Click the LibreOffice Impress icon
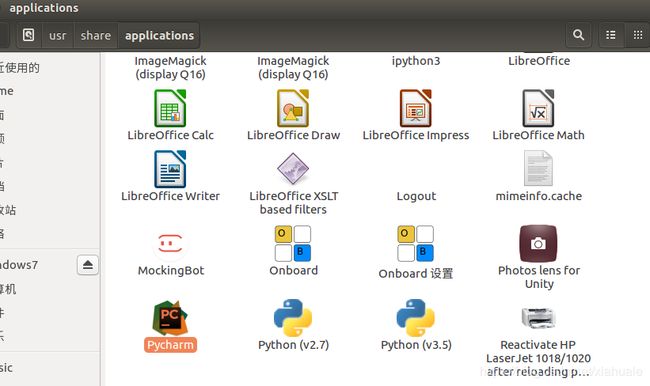The width and height of the screenshot is (650, 386). click(416, 108)
